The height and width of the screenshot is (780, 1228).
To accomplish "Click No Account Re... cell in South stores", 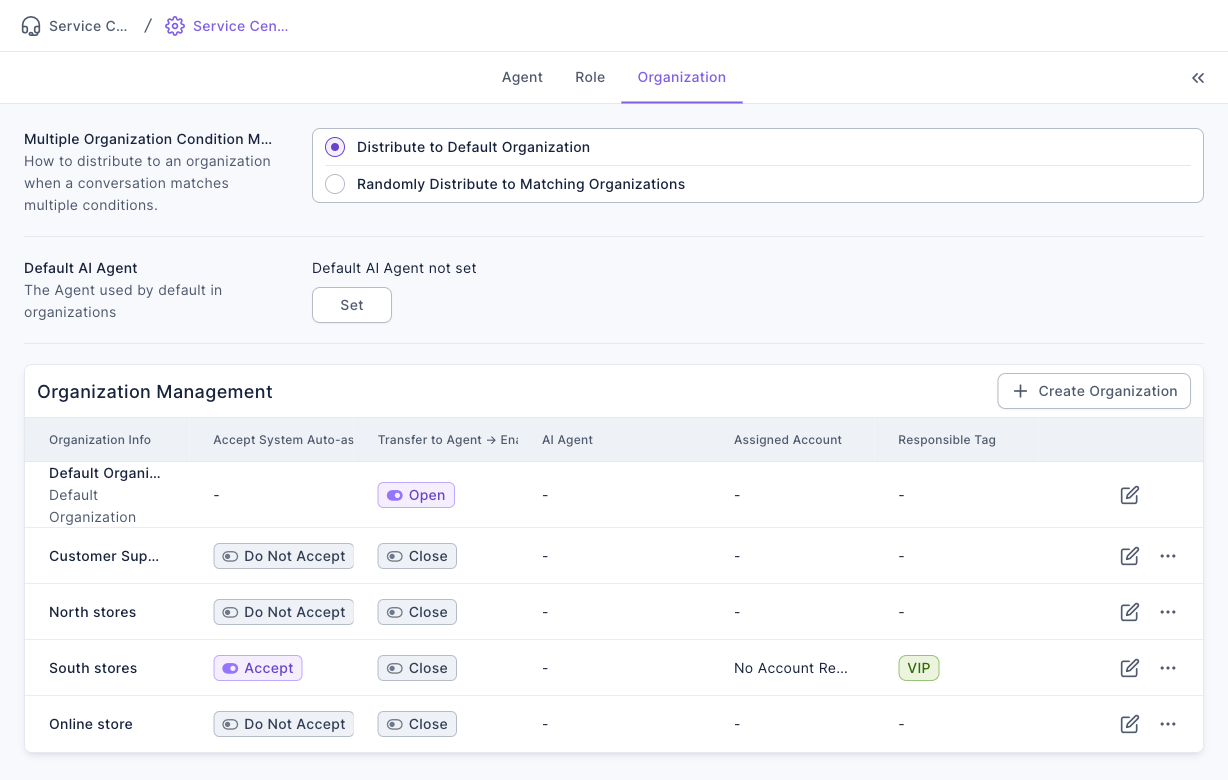I will coord(791,668).
